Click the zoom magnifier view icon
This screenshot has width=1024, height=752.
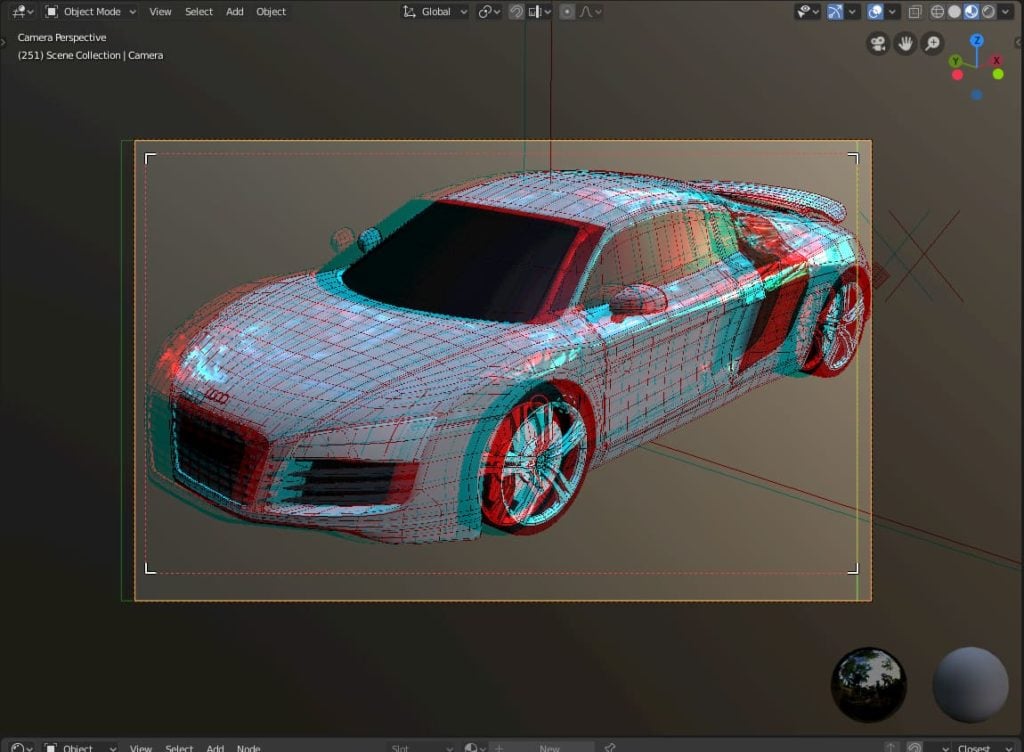[x=932, y=43]
